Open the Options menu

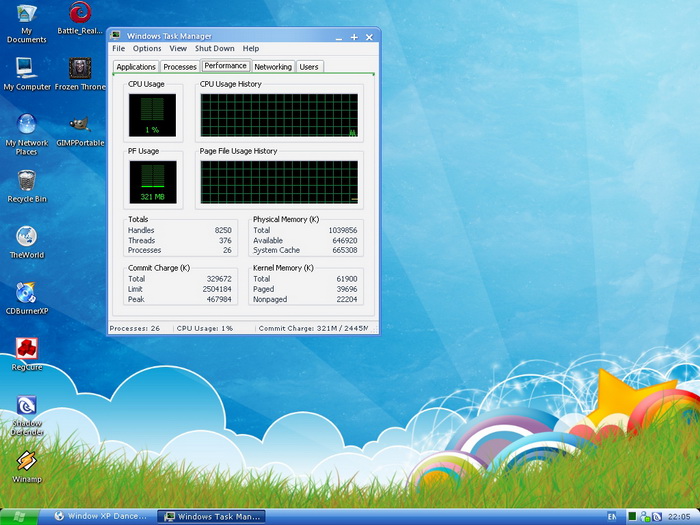click(147, 48)
